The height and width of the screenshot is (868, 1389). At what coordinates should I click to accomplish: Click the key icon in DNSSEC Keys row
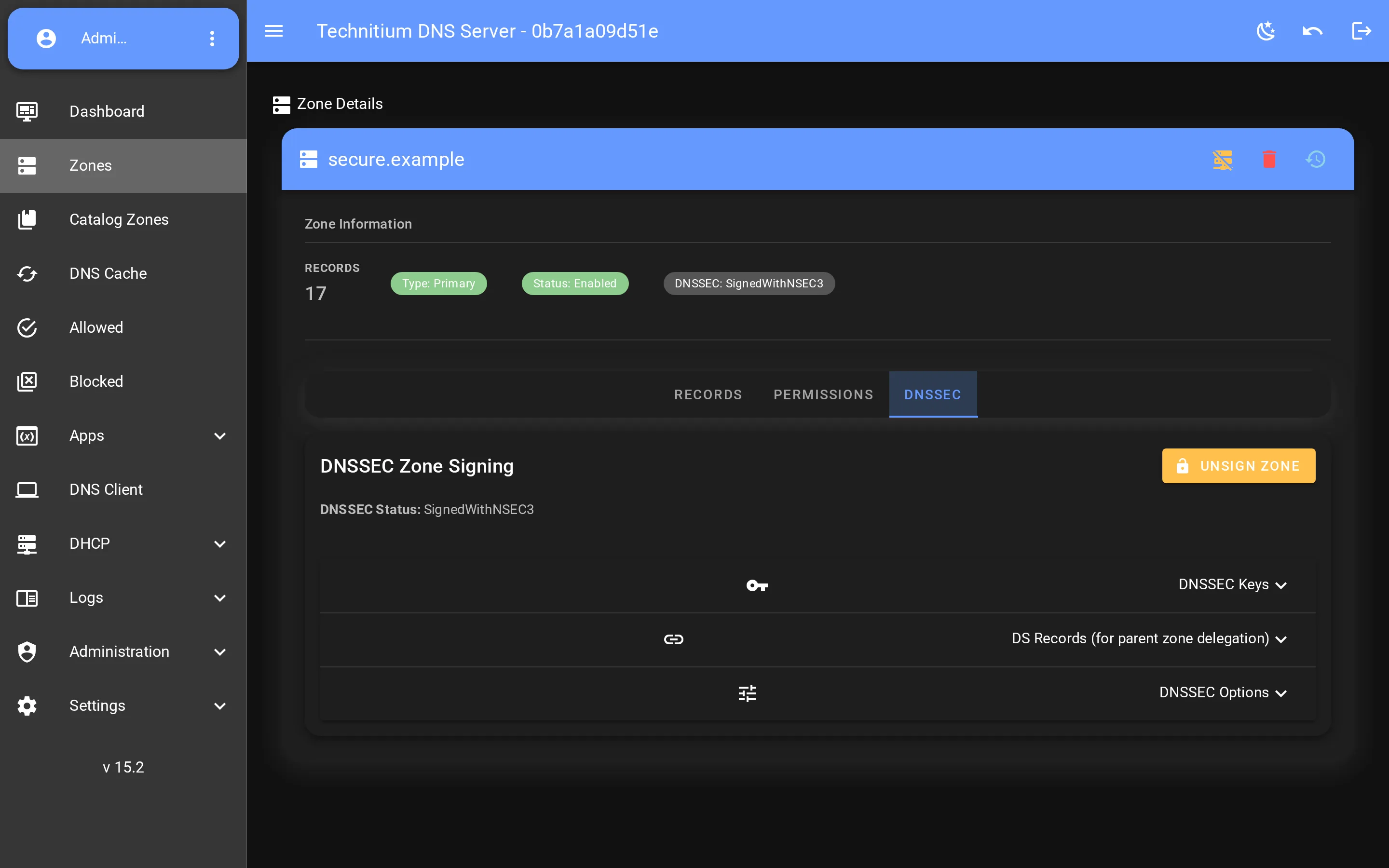click(757, 585)
